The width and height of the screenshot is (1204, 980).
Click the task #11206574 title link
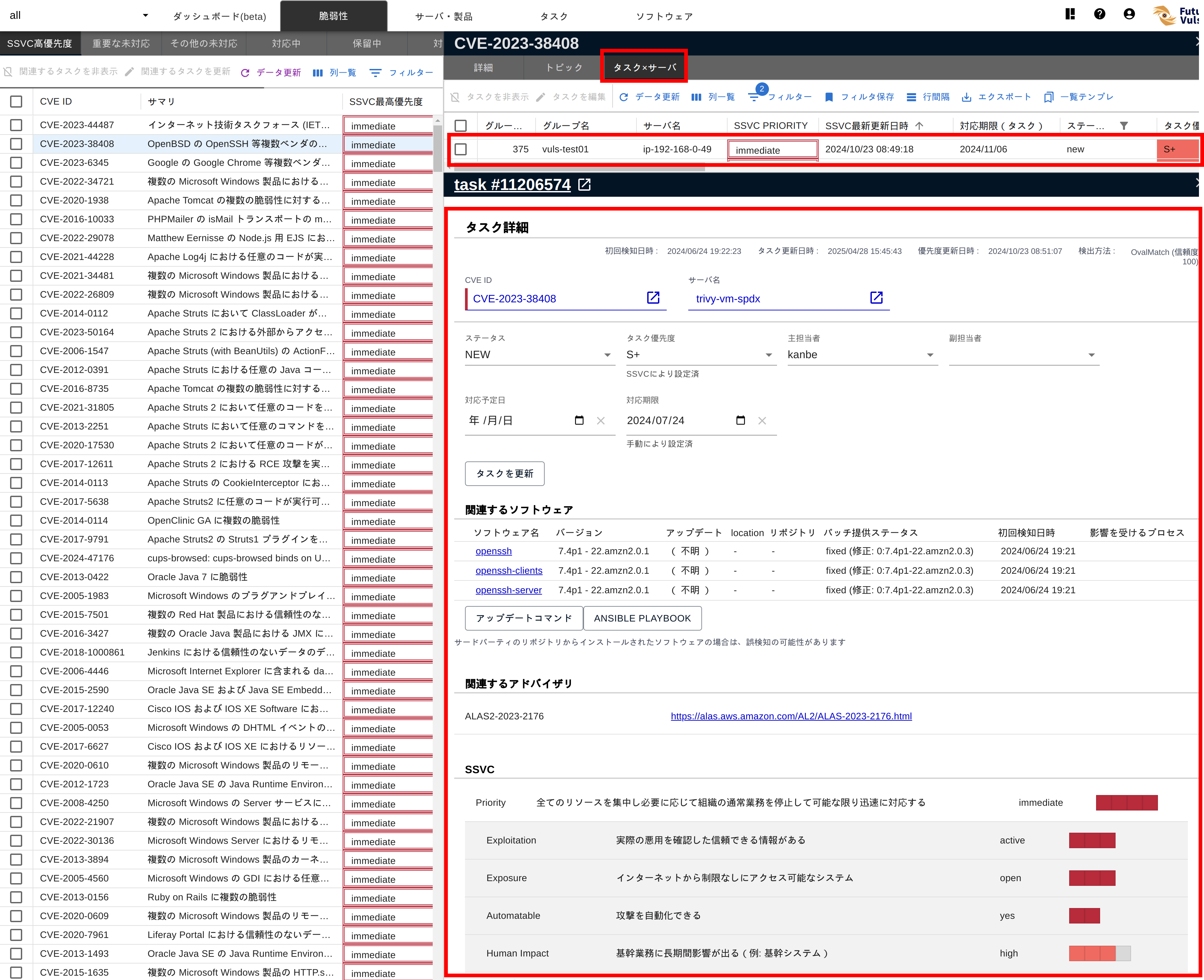pyautogui.click(x=512, y=185)
